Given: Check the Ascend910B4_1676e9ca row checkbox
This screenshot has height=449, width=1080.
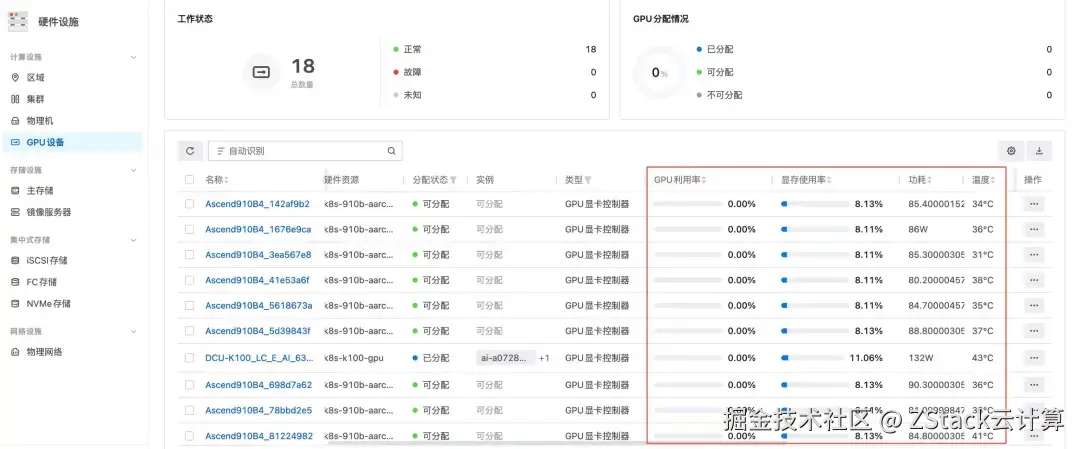Looking at the screenshot, I should (189, 229).
